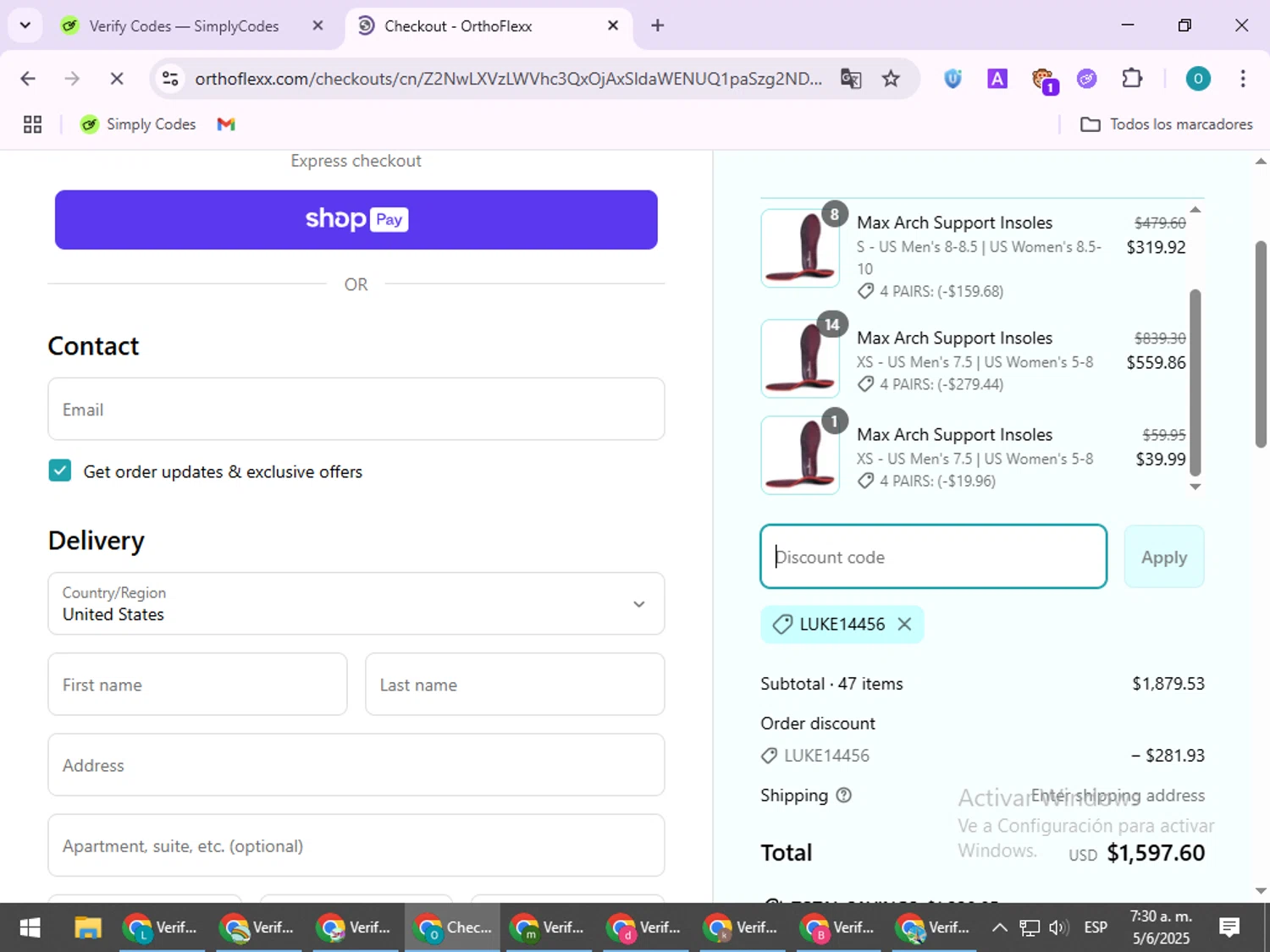Image resolution: width=1270 pixels, height=952 pixels.
Task: Click Subtotal · 47 items text
Action: point(831,684)
